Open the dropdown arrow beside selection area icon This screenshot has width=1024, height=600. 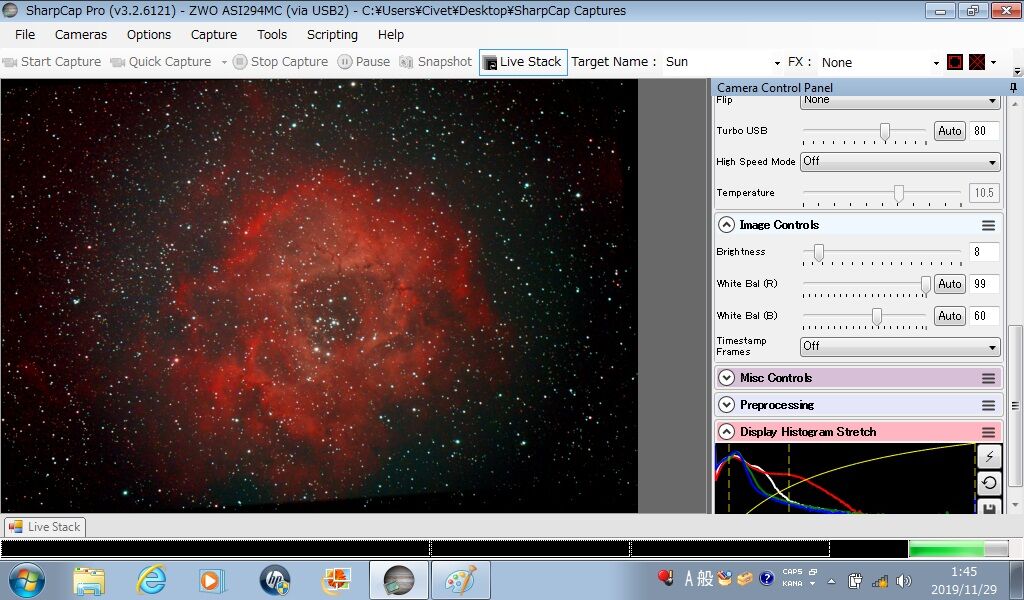coord(993,63)
